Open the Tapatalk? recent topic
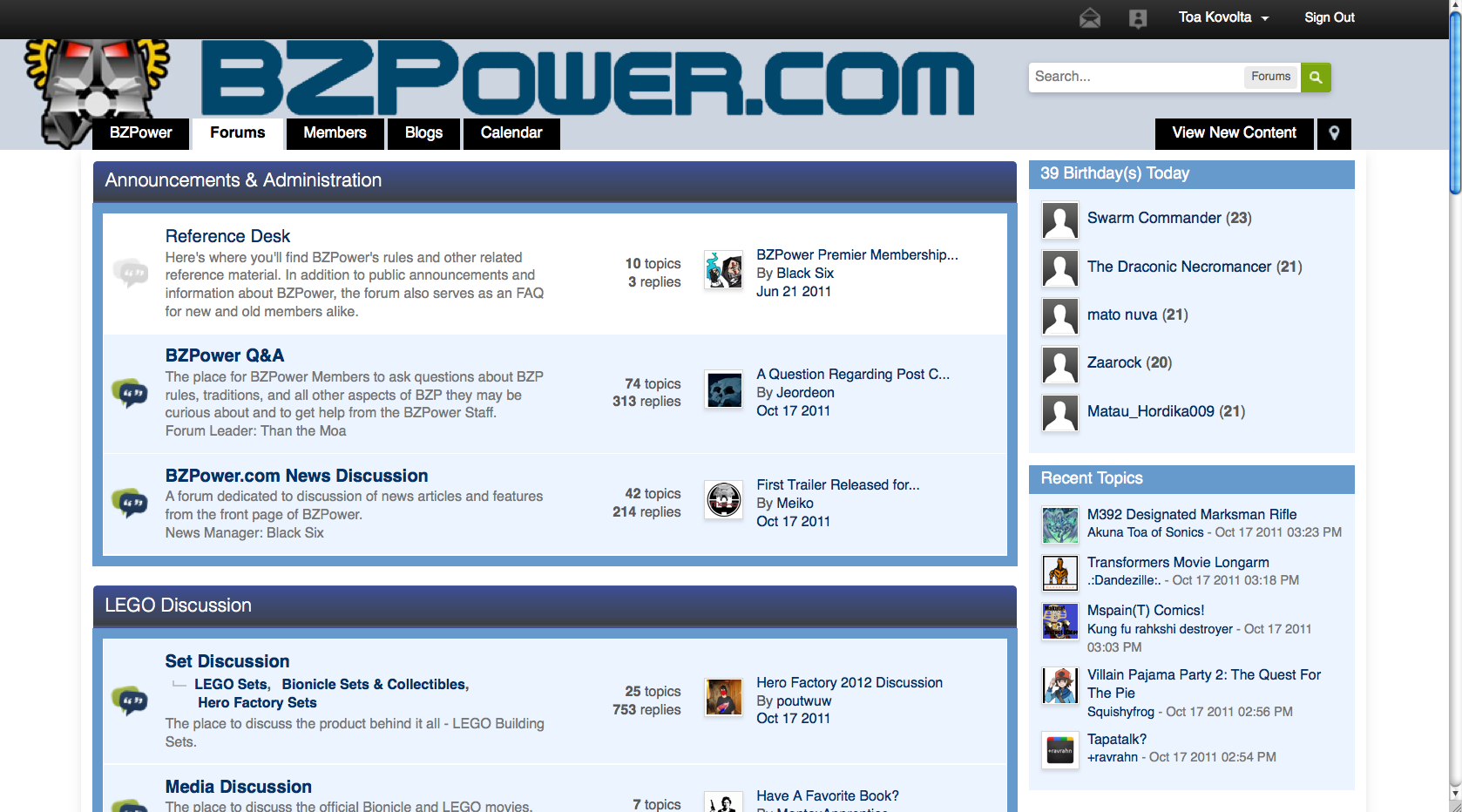This screenshot has width=1462, height=812. click(1117, 740)
